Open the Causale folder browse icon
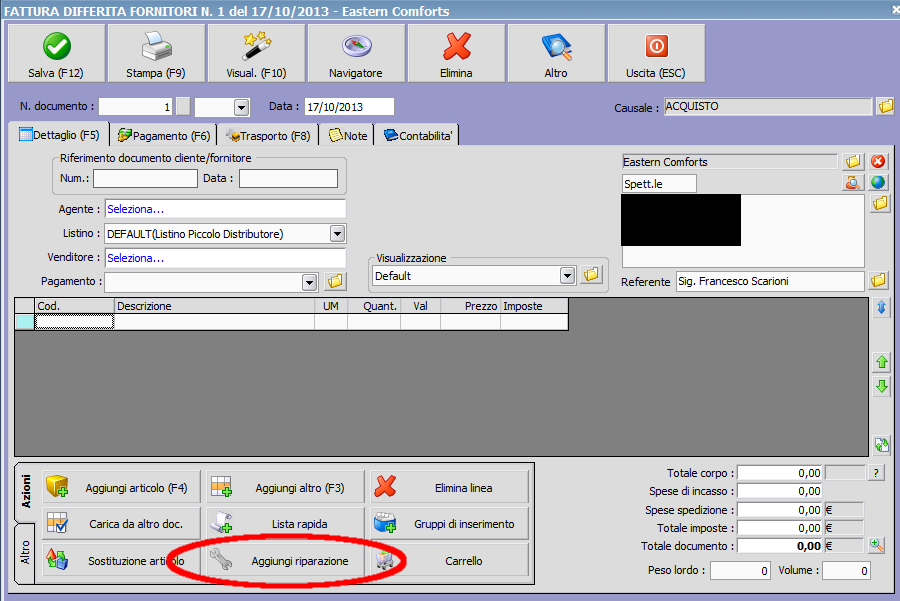Image resolution: width=900 pixels, height=601 pixels. 886,106
